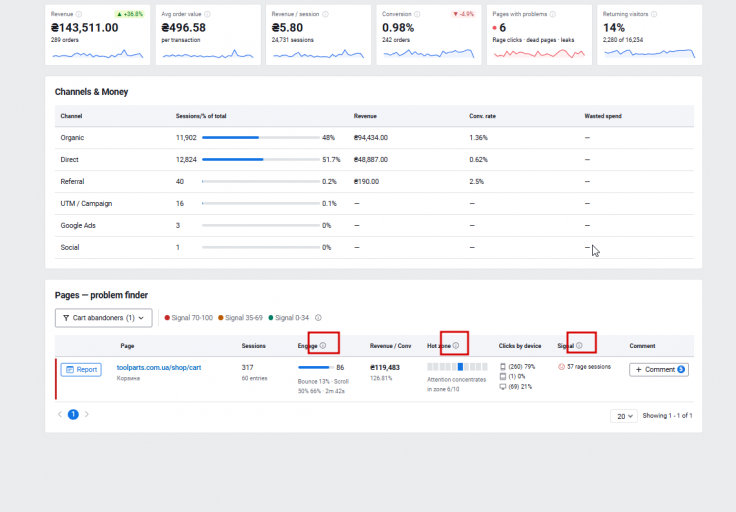This screenshot has width=736, height=512.
Task: Add a comment with the Comment button
Action: coord(659,369)
